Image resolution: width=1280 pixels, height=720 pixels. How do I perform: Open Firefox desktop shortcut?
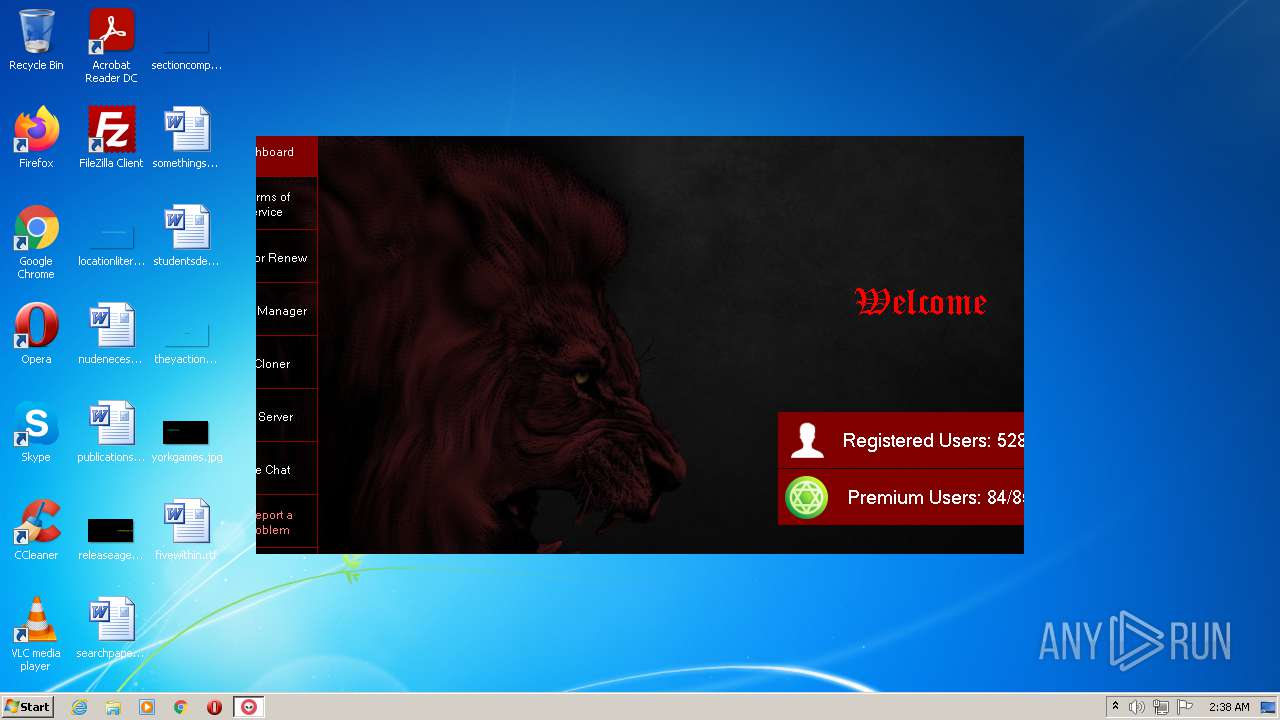pos(36,138)
